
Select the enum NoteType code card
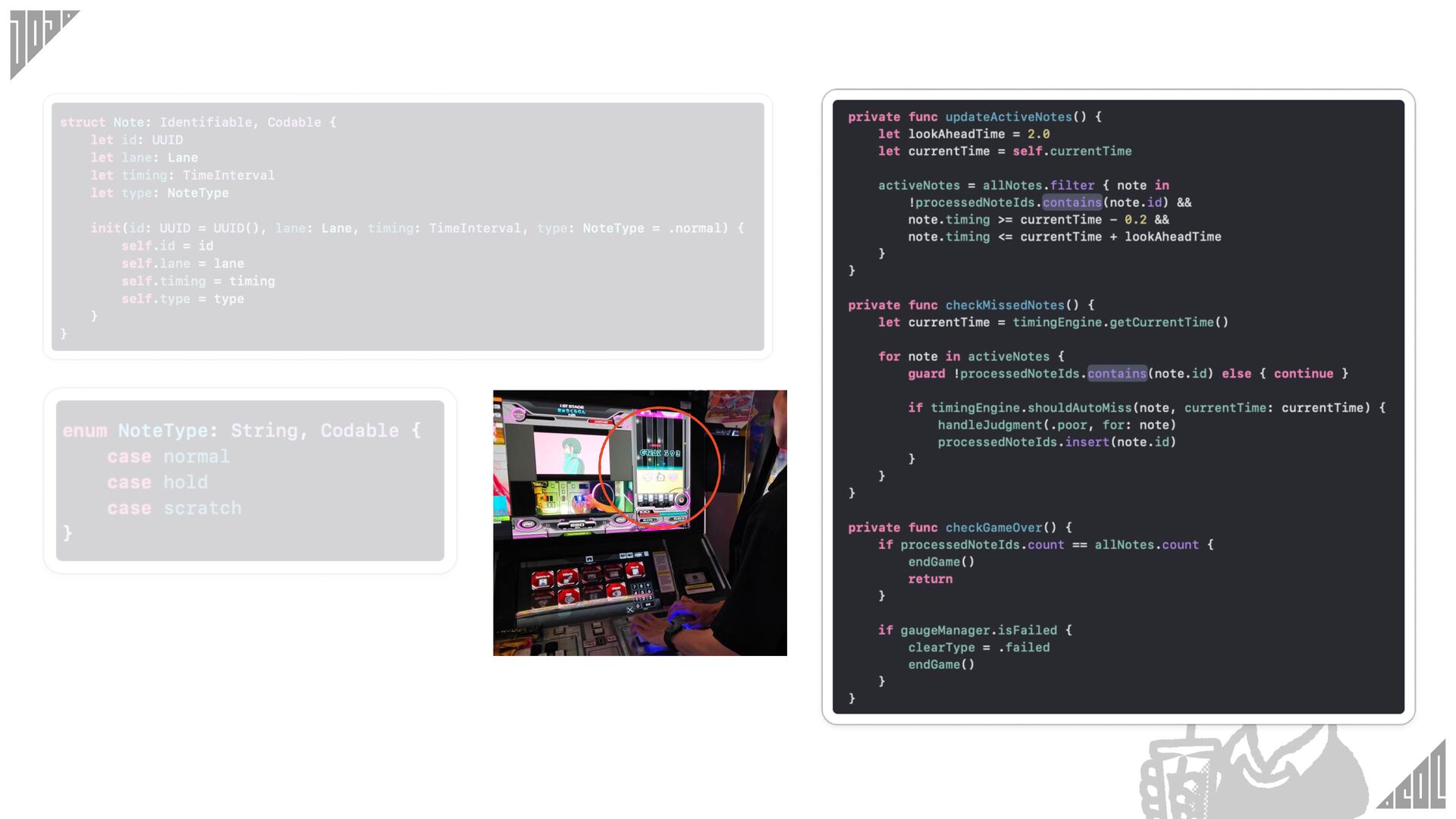tap(249, 480)
